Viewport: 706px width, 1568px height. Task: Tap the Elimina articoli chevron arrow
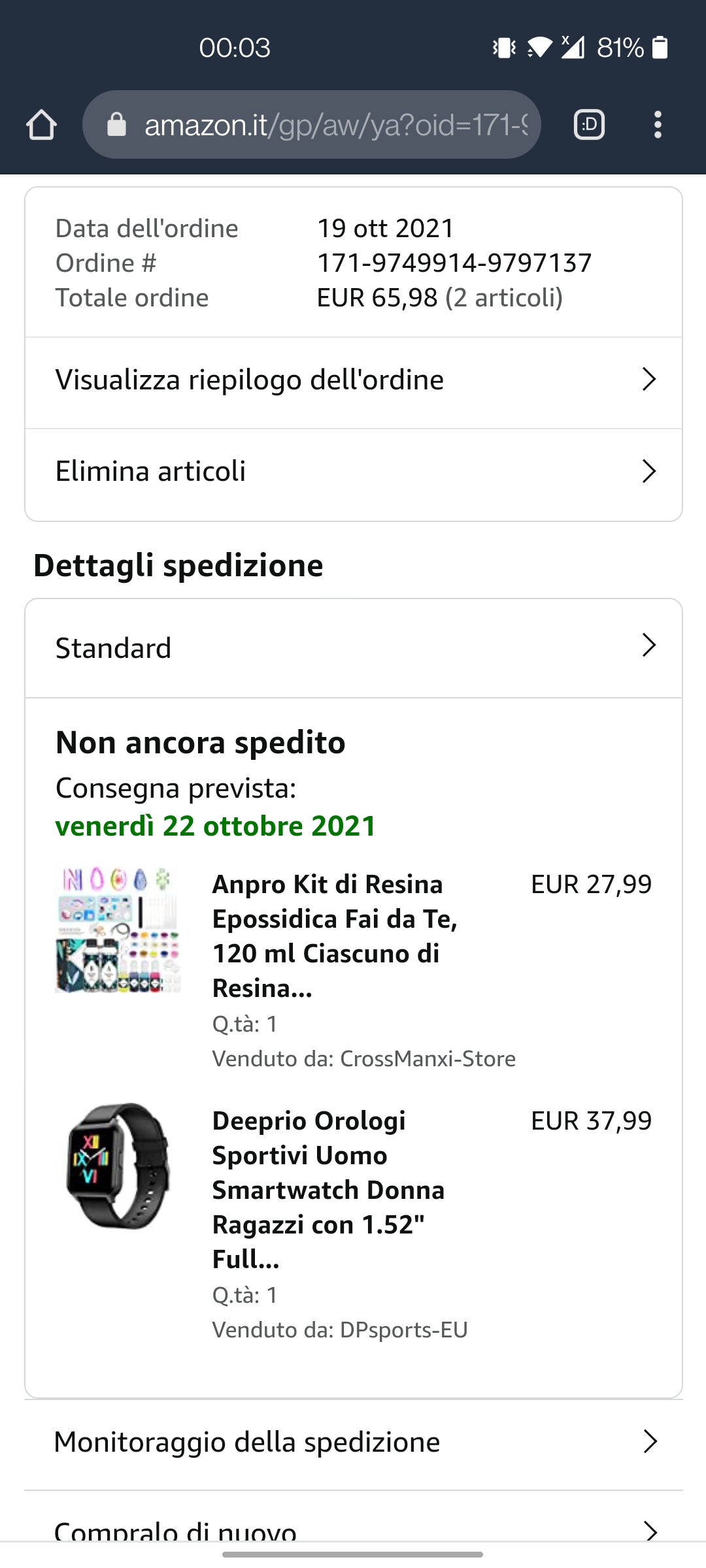(x=648, y=471)
